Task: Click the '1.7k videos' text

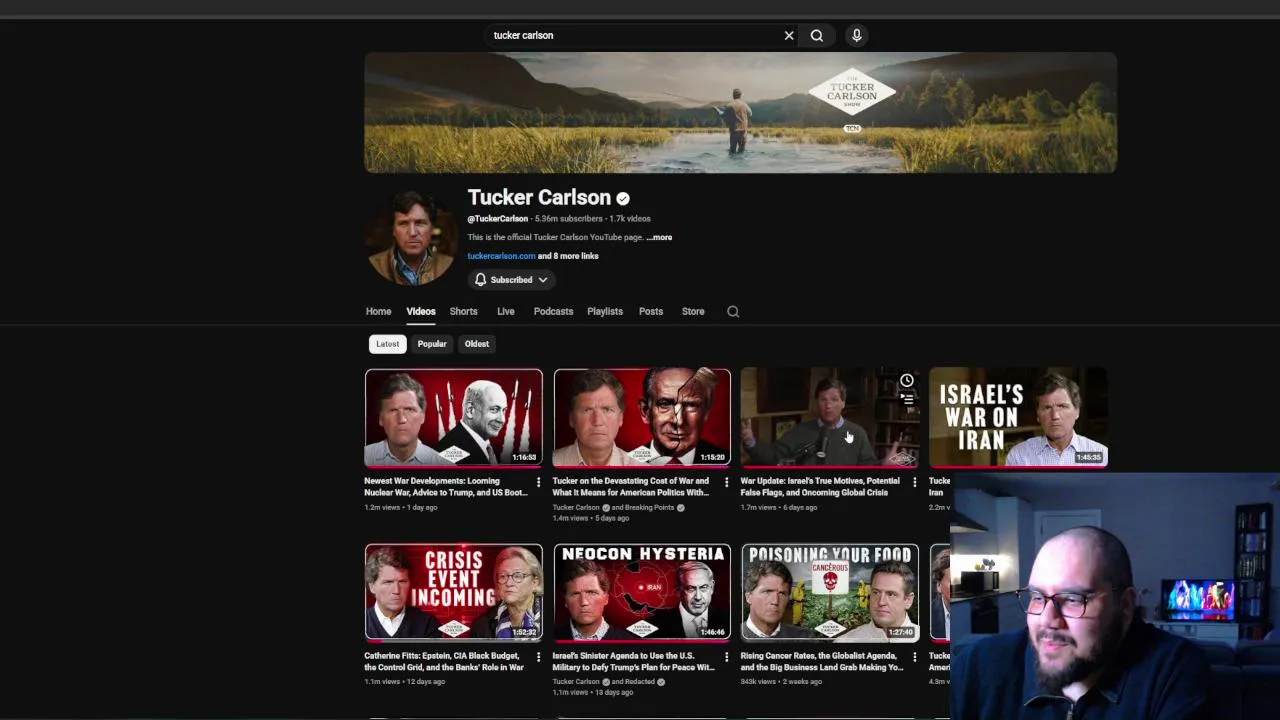Action: click(x=630, y=218)
